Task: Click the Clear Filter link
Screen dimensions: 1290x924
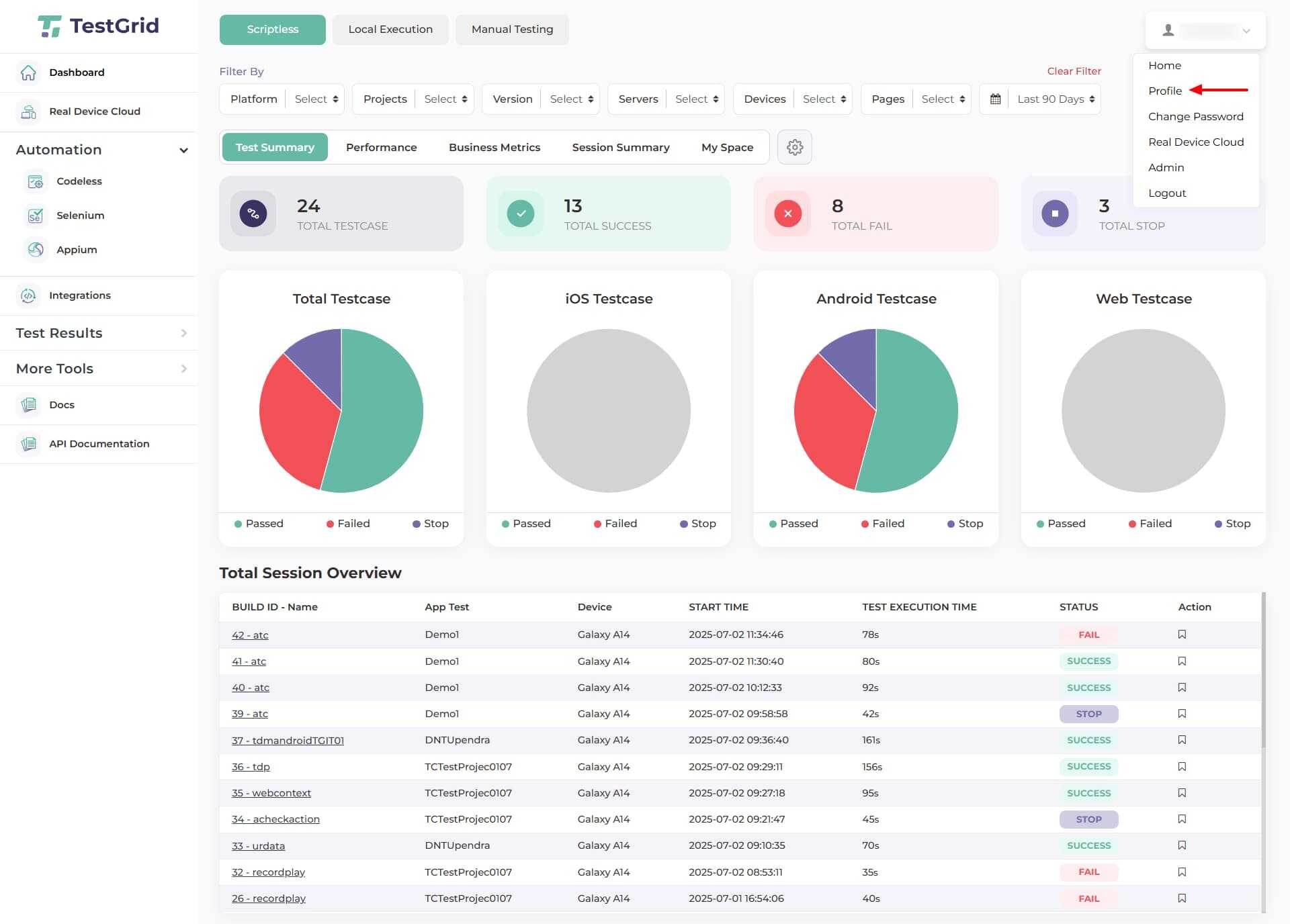Action: click(1074, 71)
